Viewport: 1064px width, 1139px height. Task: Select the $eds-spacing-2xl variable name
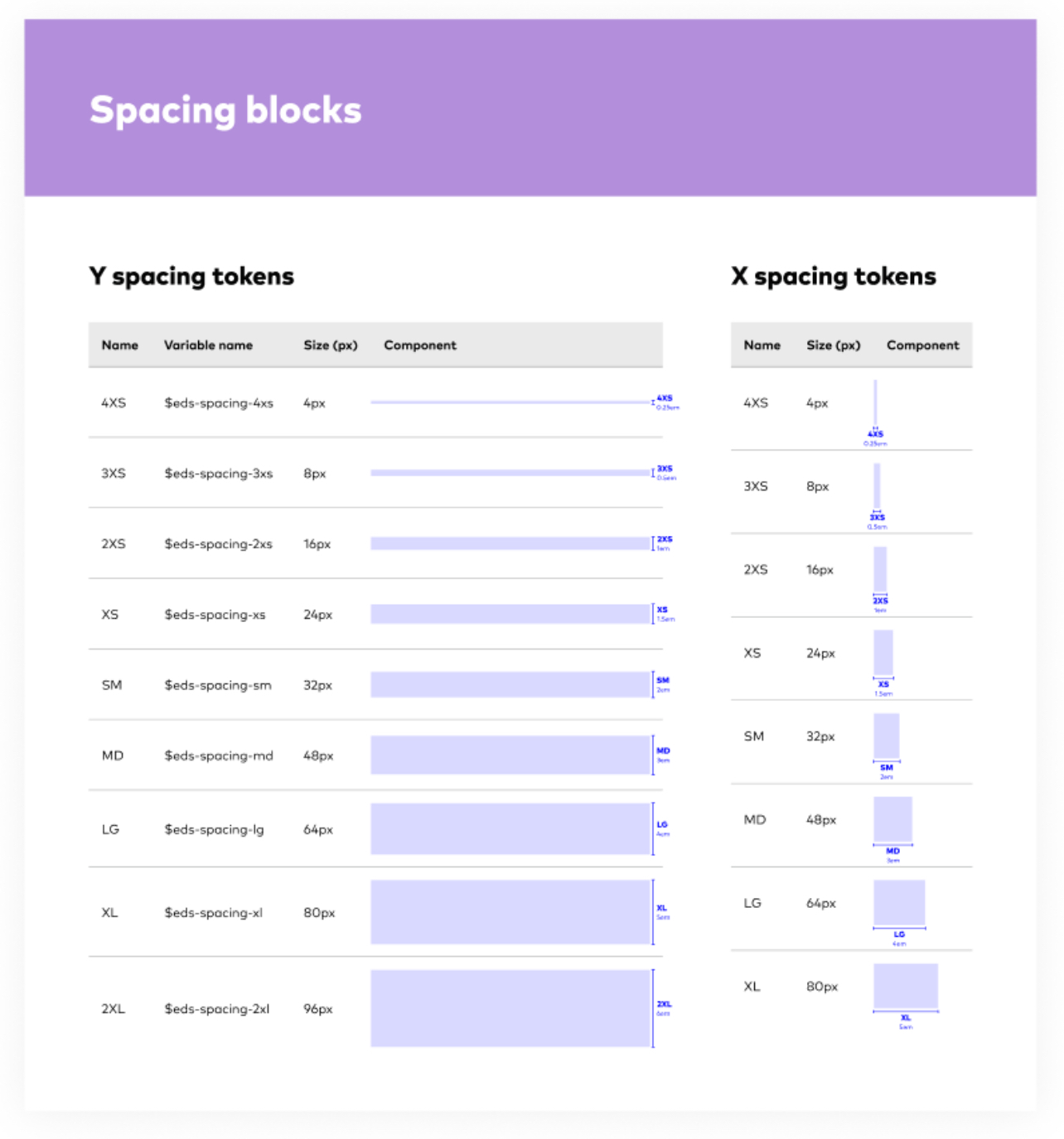tap(217, 1009)
